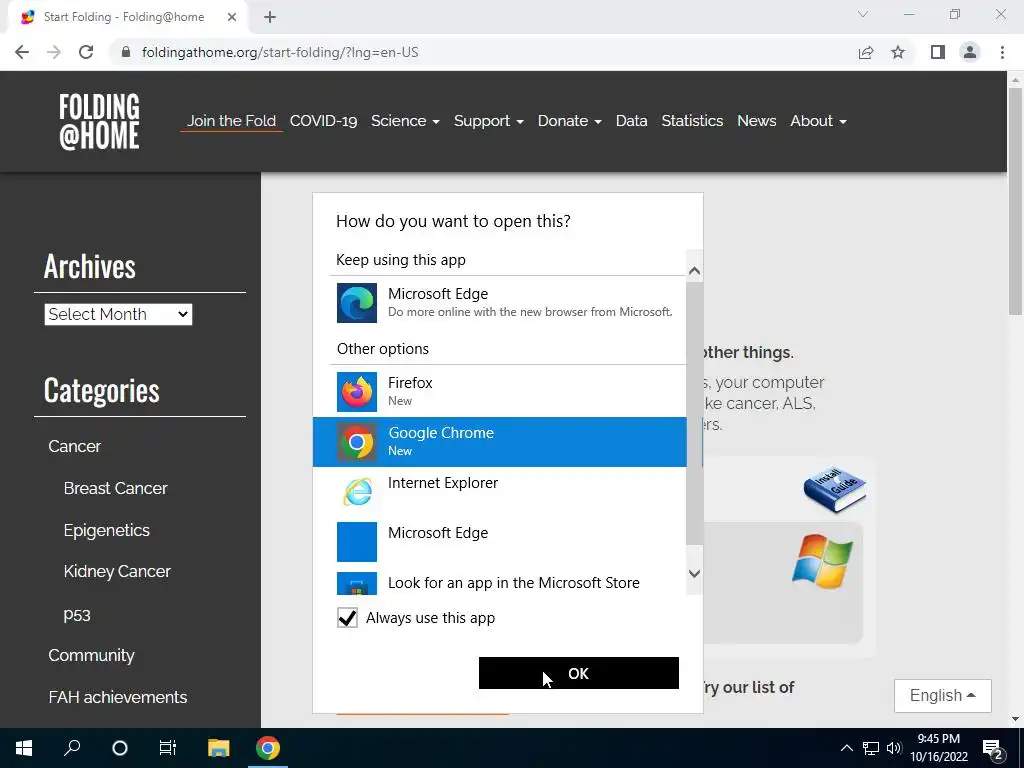Click the taskbar clock and date

point(938,748)
